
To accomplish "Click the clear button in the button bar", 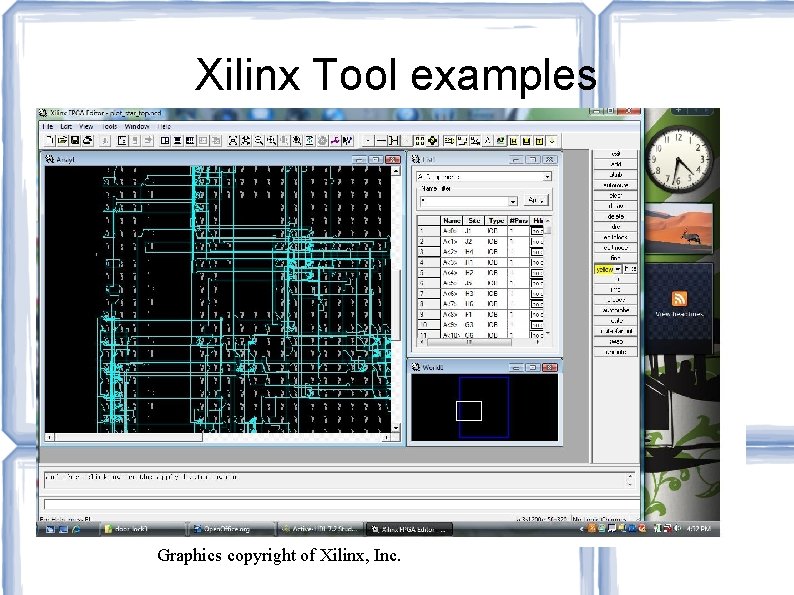I will (615, 195).
